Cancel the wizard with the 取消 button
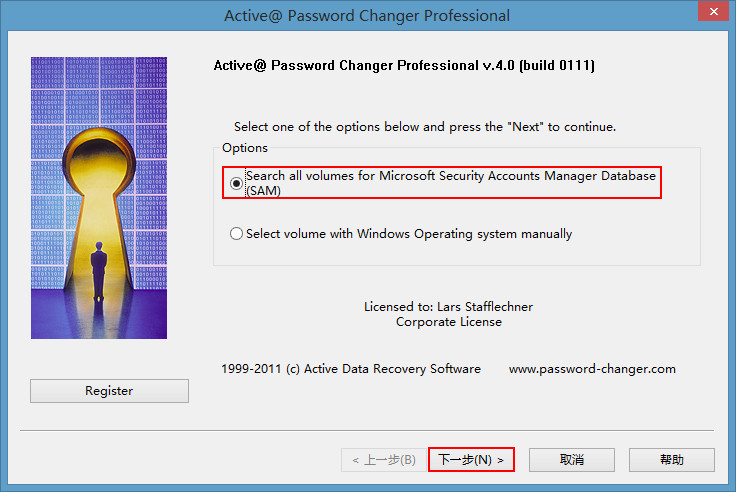Viewport: 736px width, 492px height. tap(572, 460)
